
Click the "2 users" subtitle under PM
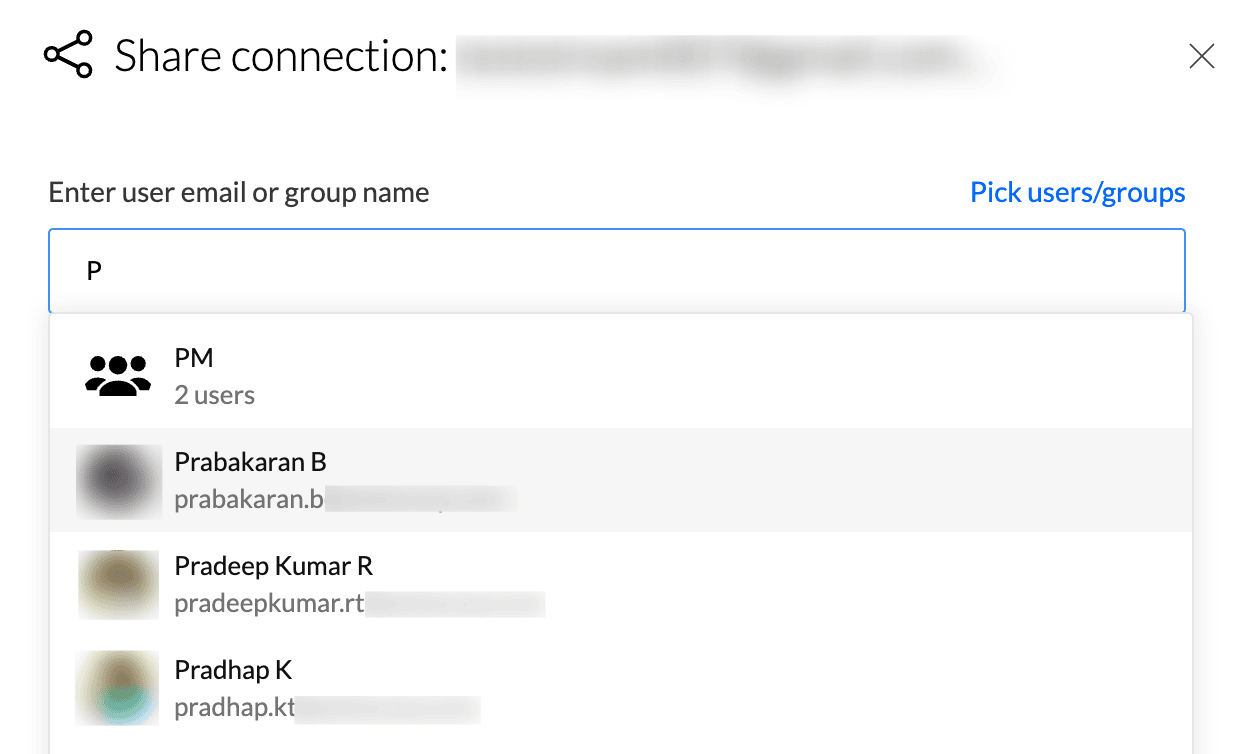click(x=214, y=395)
